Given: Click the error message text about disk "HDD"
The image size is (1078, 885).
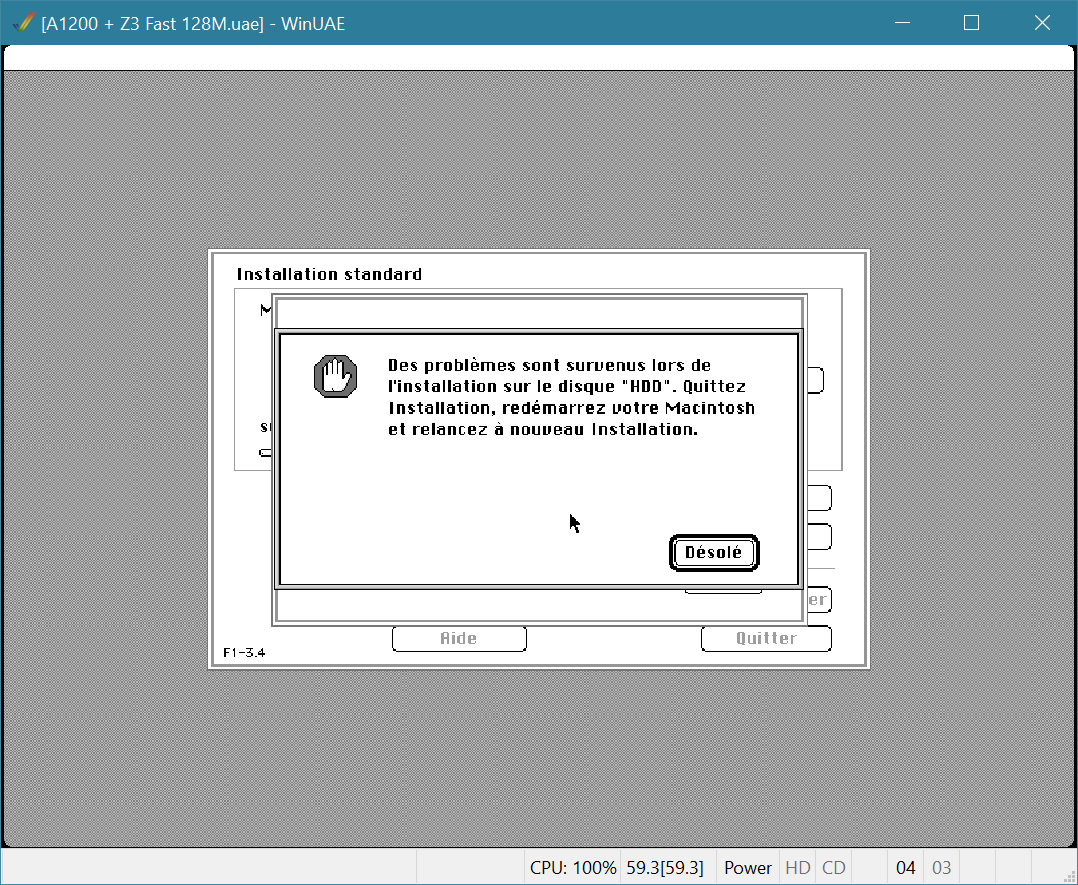Looking at the screenshot, I should coord(571,397).
